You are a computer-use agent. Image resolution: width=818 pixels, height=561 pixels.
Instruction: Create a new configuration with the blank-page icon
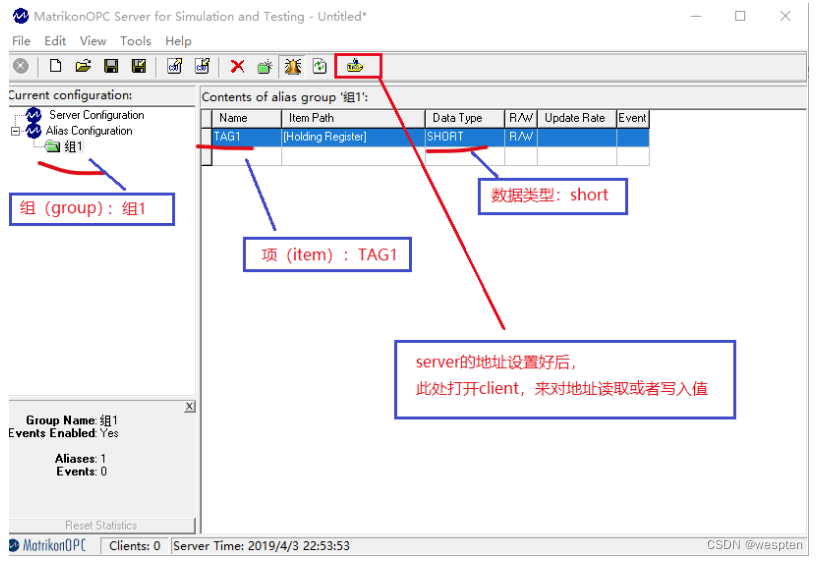click(x=55, y=66)
